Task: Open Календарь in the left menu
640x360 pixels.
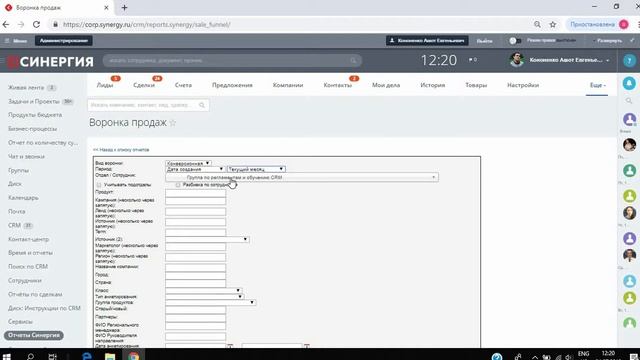Action: pos(23,198)
